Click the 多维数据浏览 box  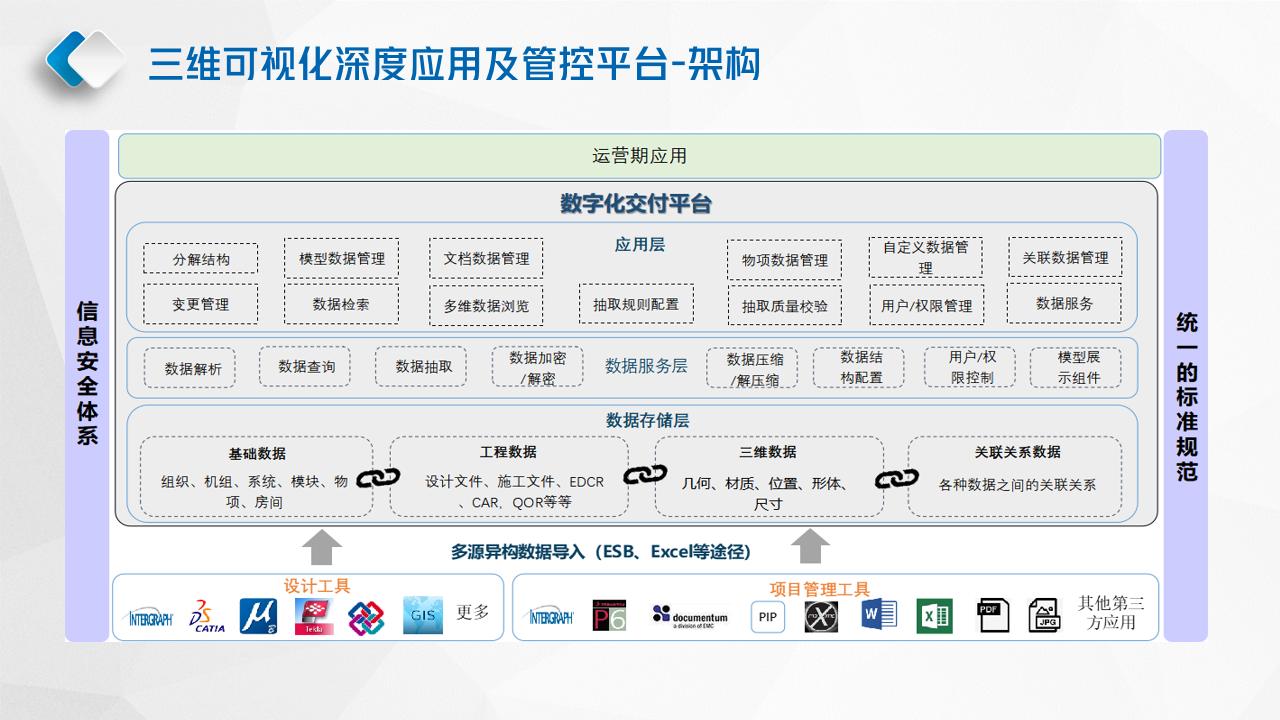[x=486, y=306]
